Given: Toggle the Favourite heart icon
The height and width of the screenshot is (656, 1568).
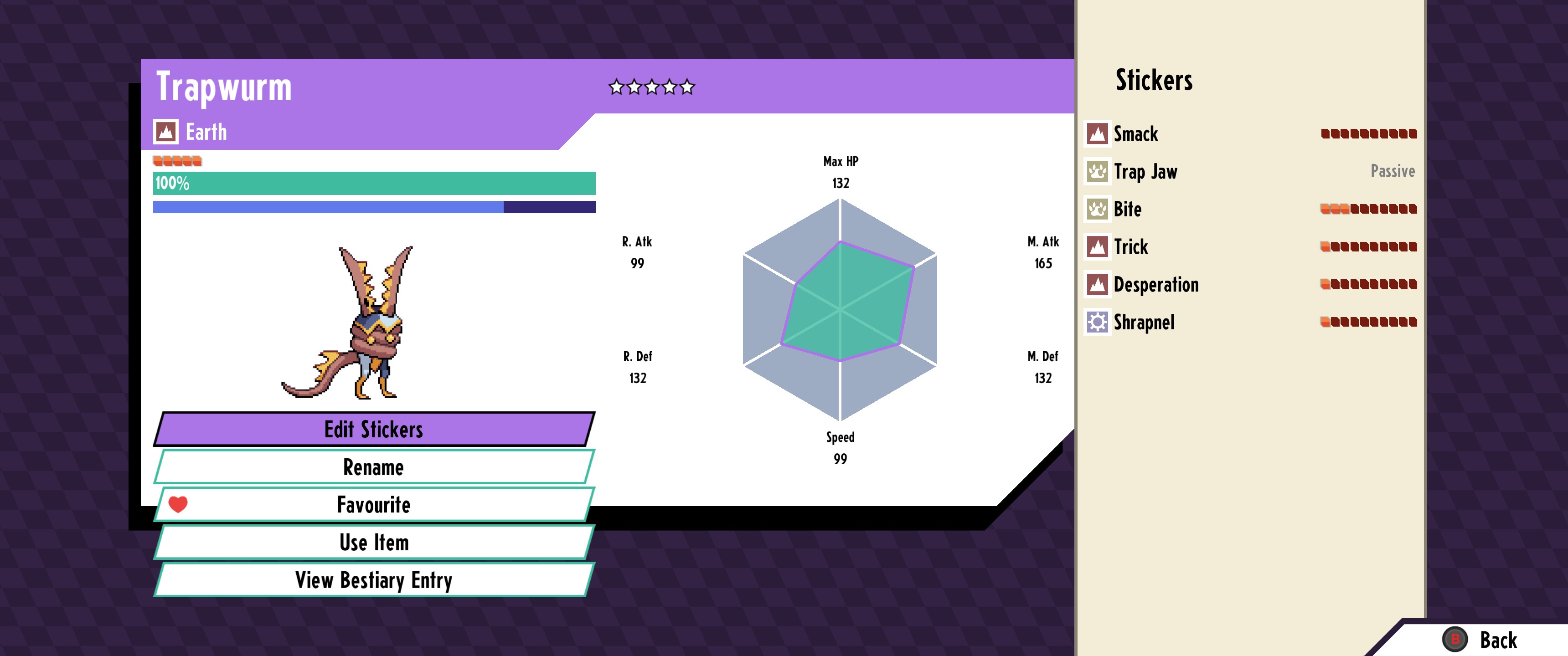Looking at the screenshot, I should click(178, 504).
